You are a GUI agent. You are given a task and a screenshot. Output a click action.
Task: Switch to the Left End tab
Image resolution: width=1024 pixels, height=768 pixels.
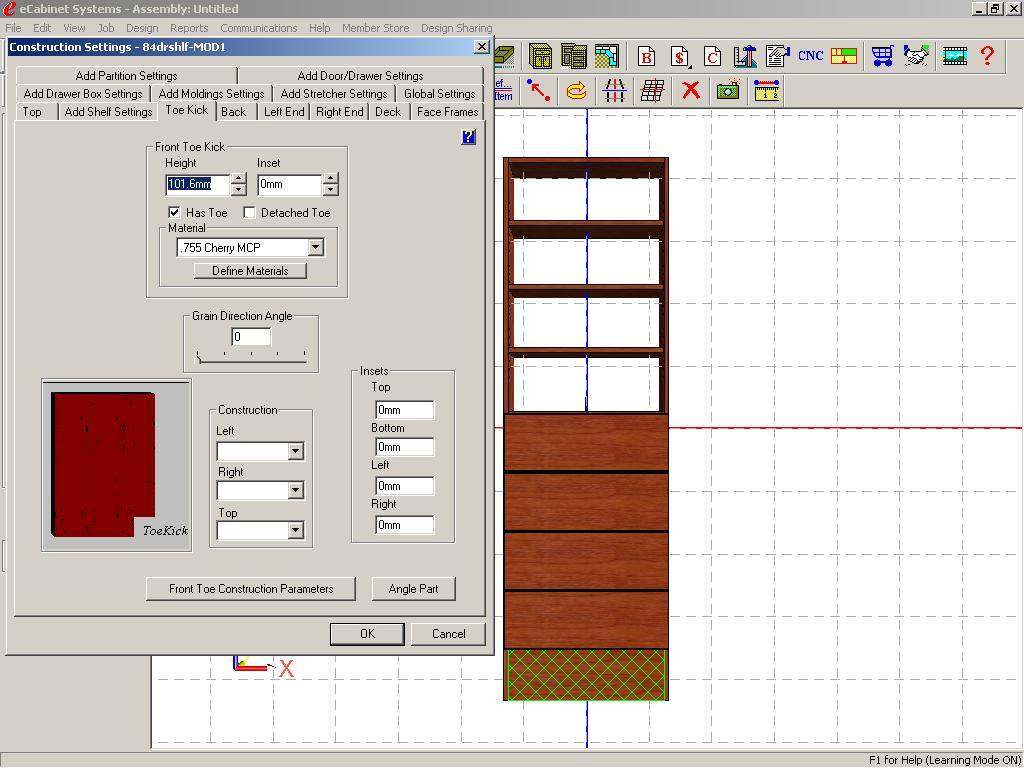click(284, 112)
